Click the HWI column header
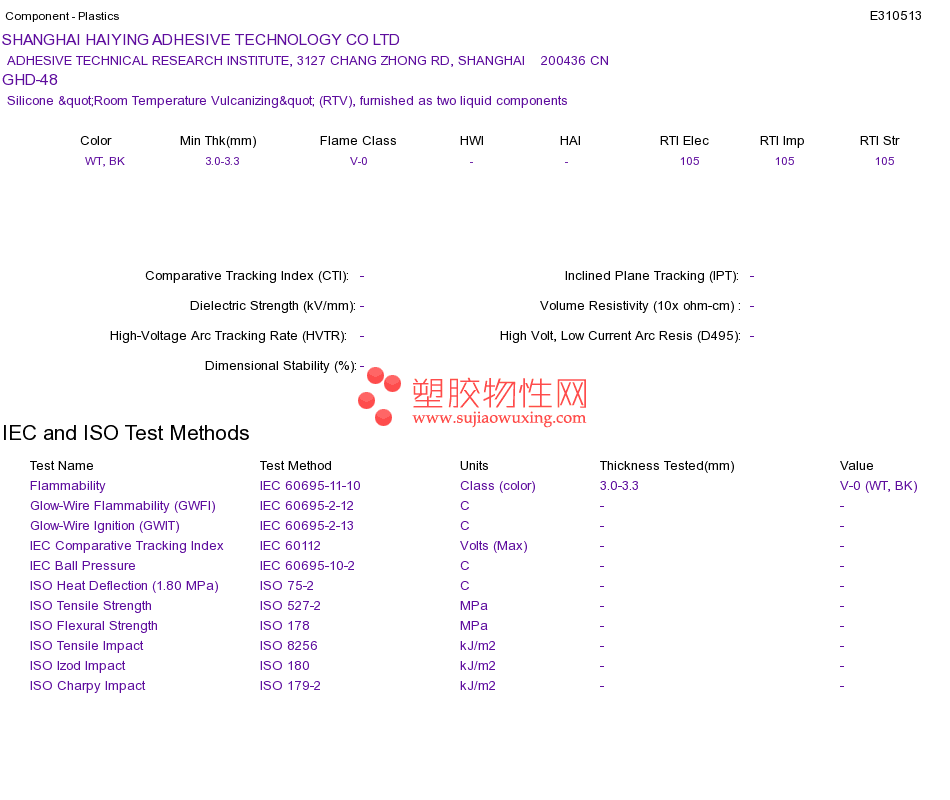 (x=472, y=141)
